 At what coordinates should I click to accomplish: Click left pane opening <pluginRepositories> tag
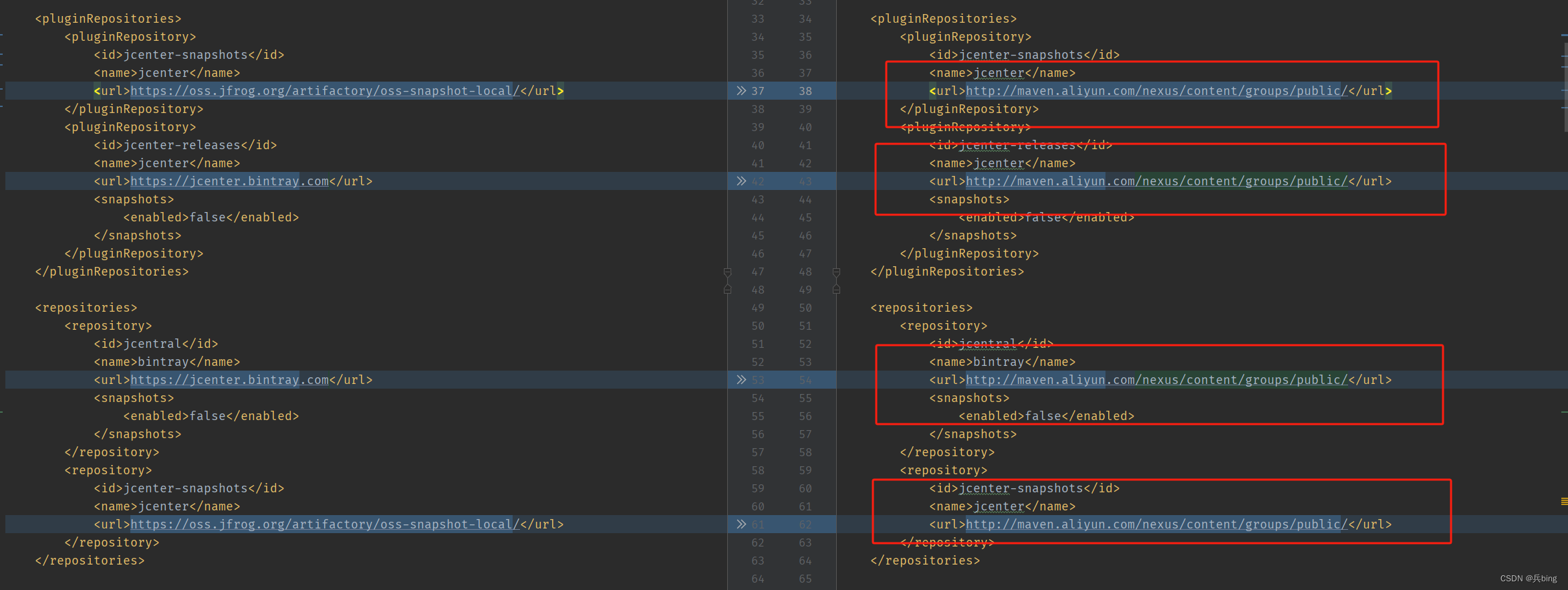[108, 19]
